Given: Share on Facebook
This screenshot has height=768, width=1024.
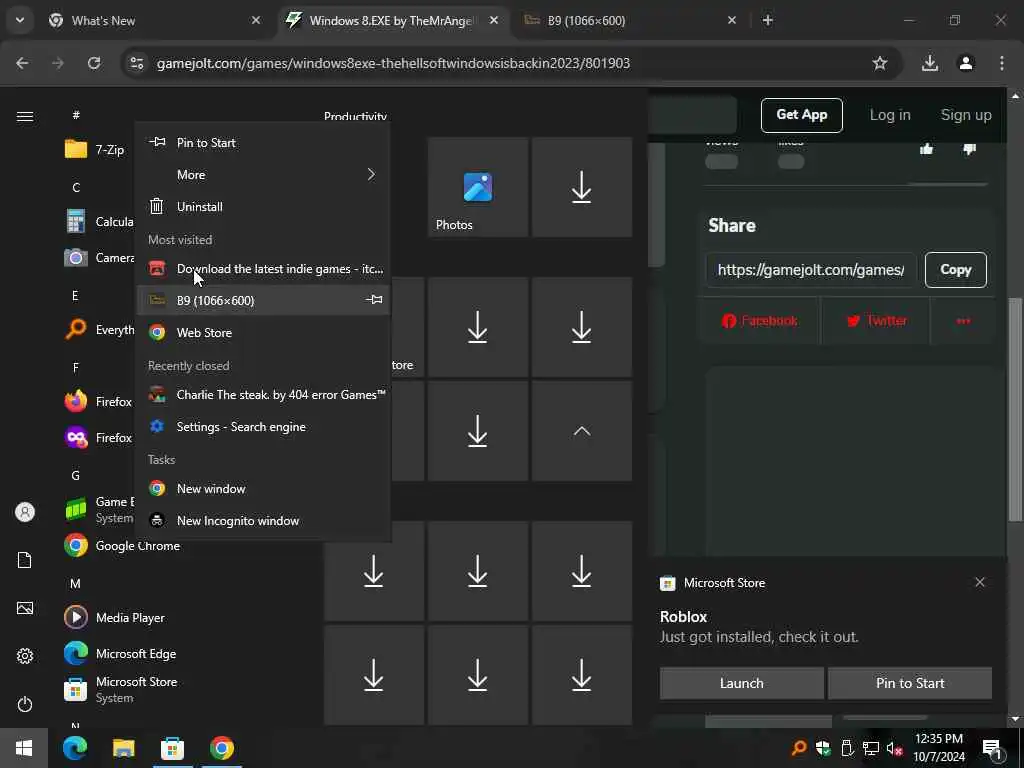Looking at the screenshot, I should [760, 321].
